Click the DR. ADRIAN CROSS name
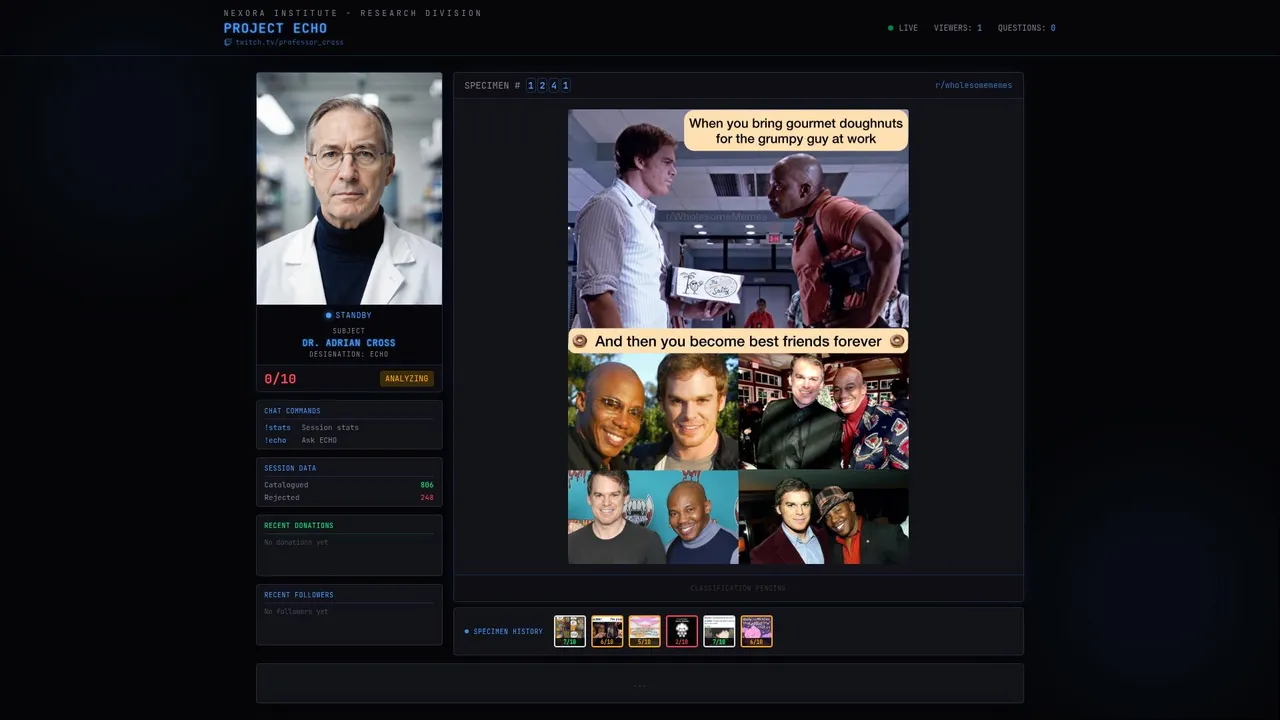The image size is (1280, 720). [x=349, y=343]
